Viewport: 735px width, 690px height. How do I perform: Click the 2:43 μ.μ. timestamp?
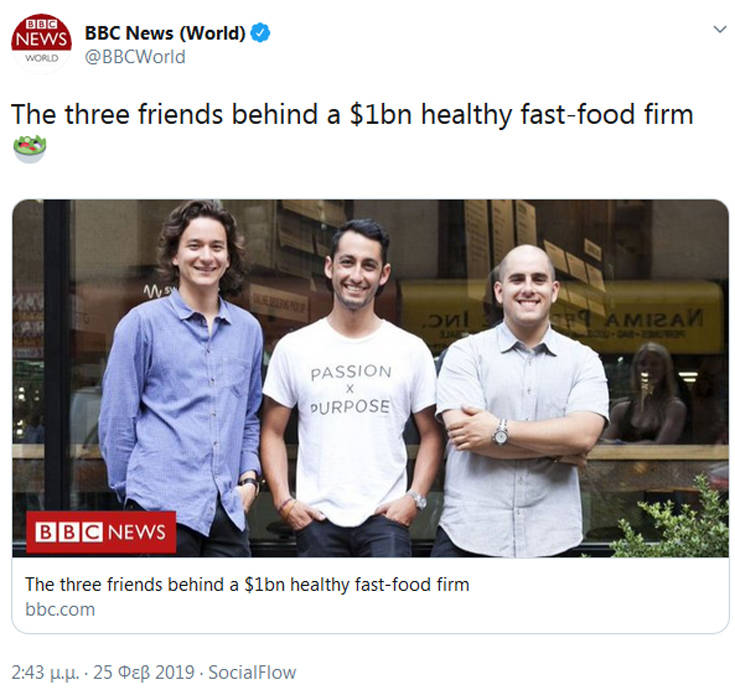click(45, 672)
